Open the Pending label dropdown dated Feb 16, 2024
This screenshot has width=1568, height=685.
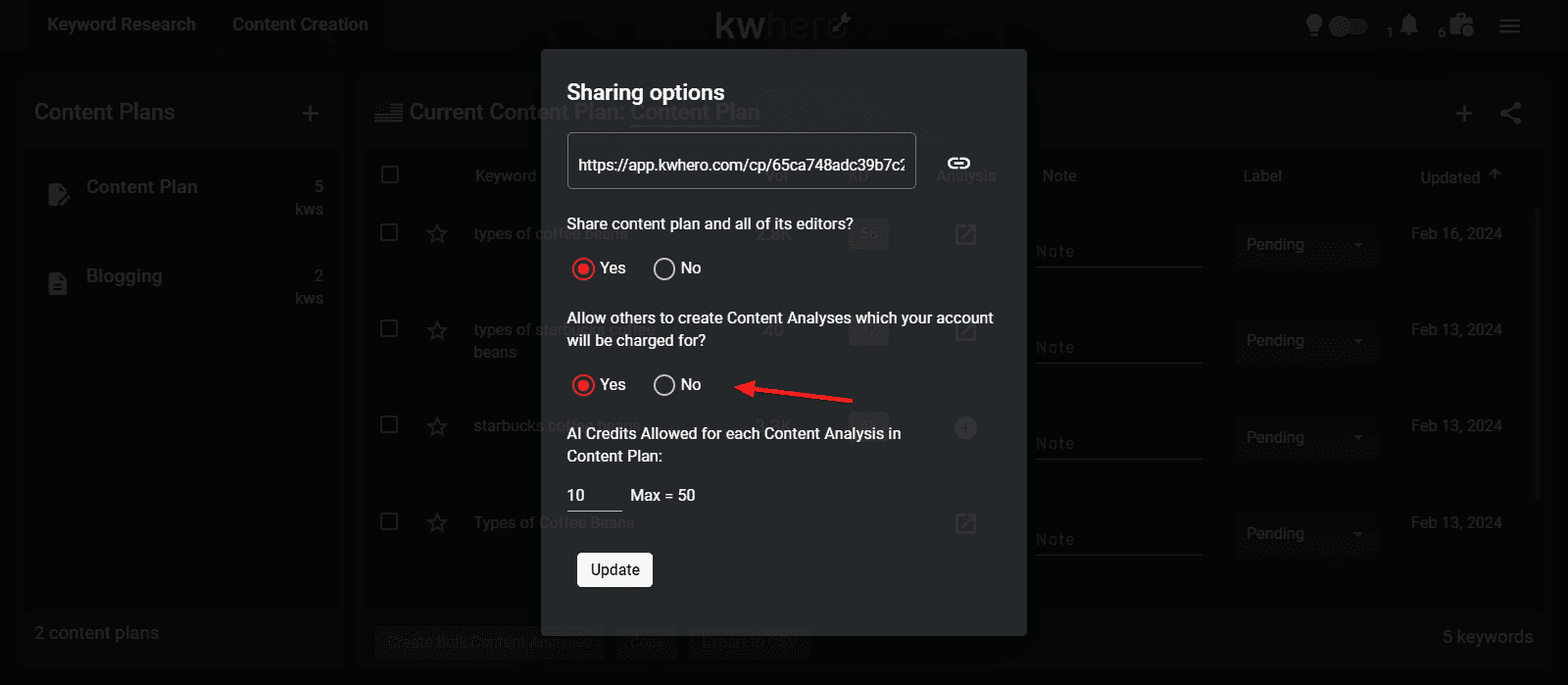pyautogui.click(x=1304, y=245)
